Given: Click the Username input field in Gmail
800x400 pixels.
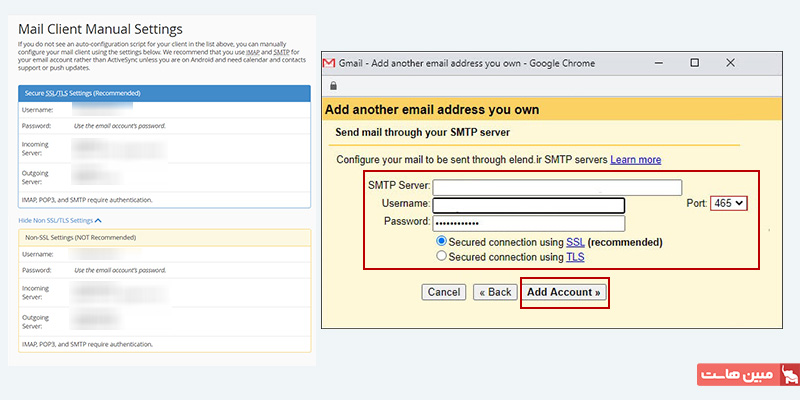Looking at the screenshot, I should (x=529, y=205).
